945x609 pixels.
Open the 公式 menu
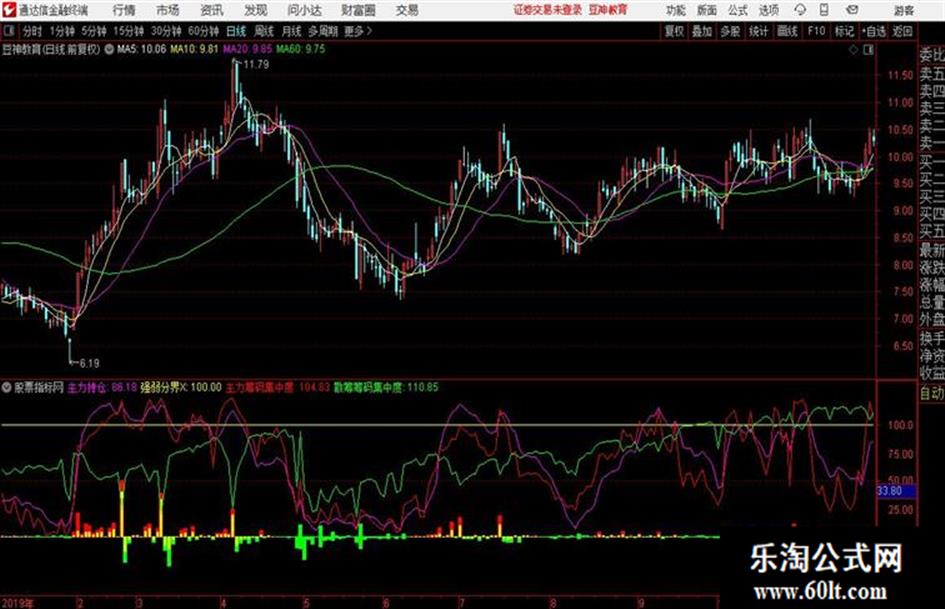[738, 10]
